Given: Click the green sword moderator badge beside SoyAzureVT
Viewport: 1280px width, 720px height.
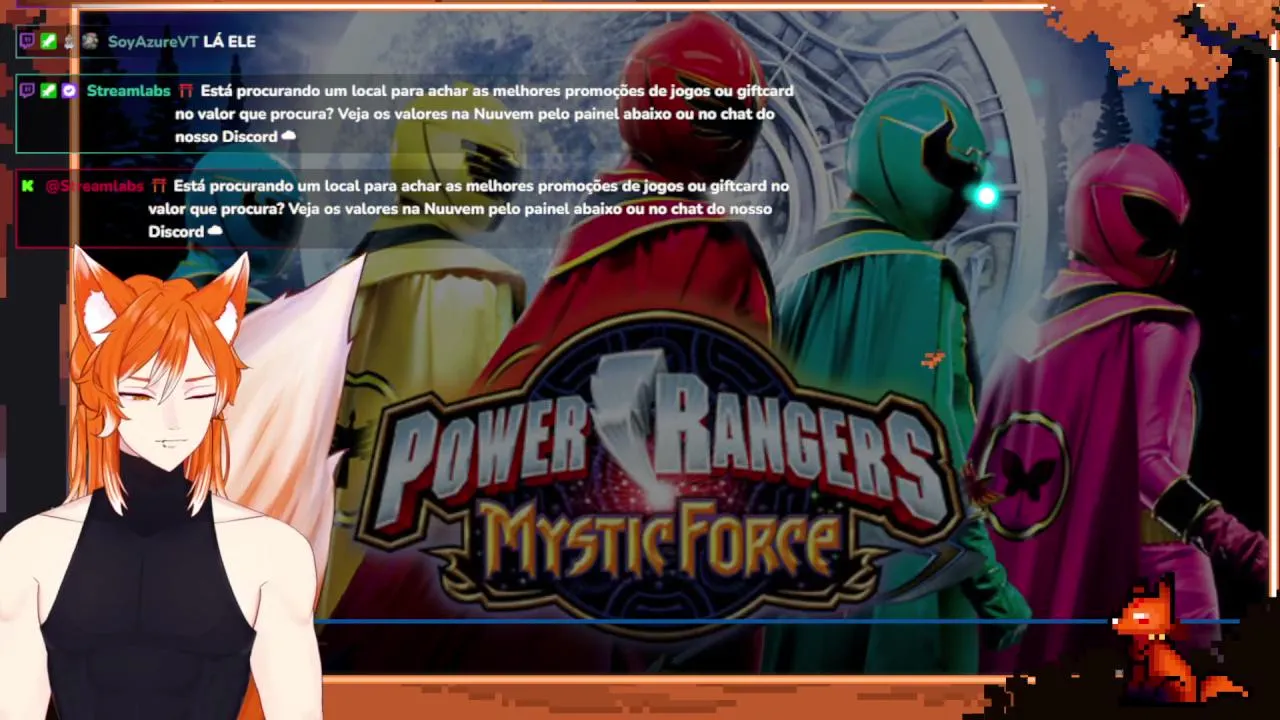Looking at the screenshot, I should tap(48, 41).
